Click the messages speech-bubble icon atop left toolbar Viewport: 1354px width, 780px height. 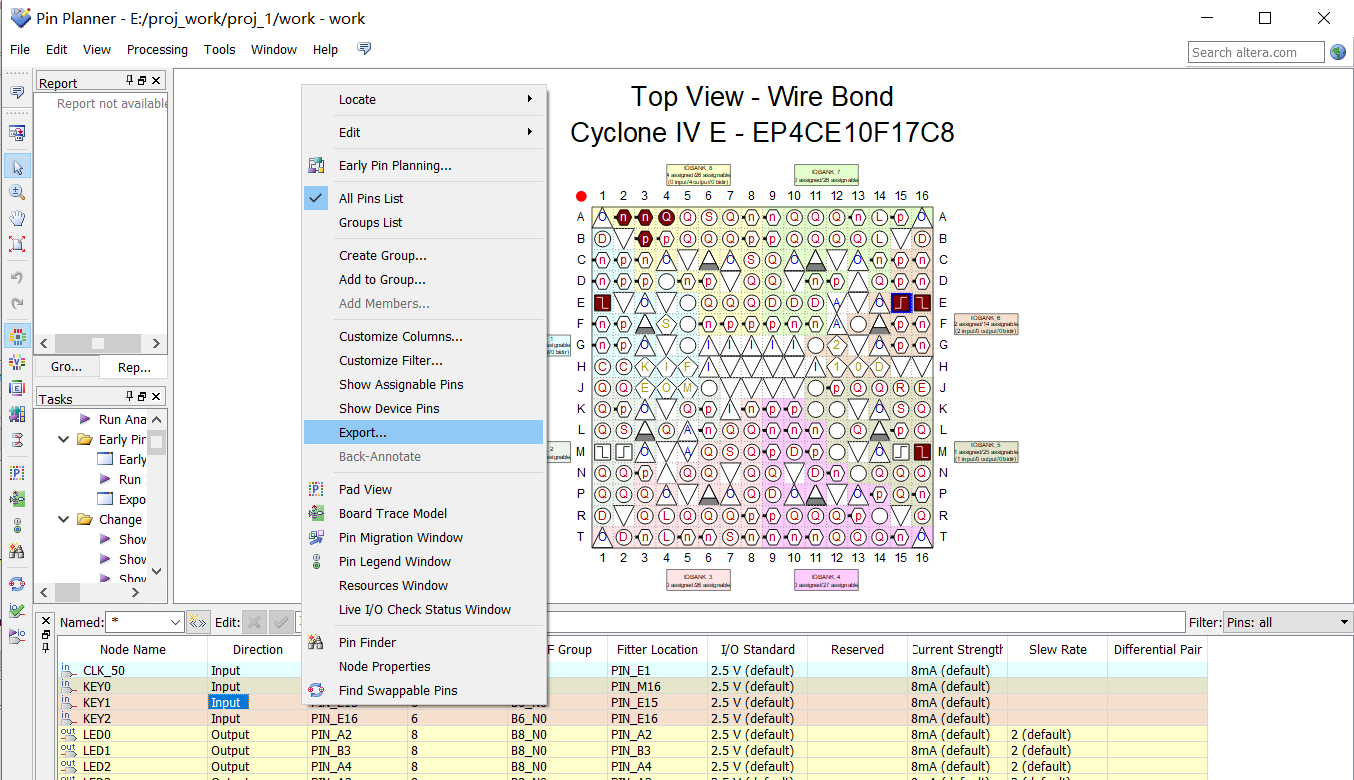point(17,92)
